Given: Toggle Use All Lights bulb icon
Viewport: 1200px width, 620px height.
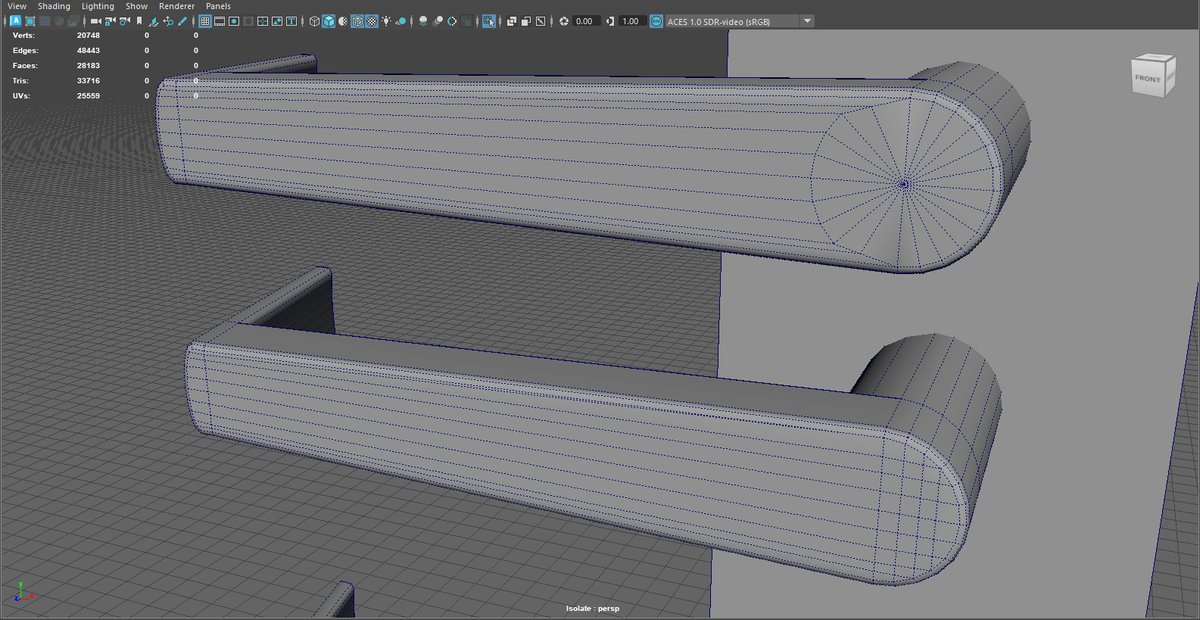Looking at the screenshot, I should [x=386, y=21].
